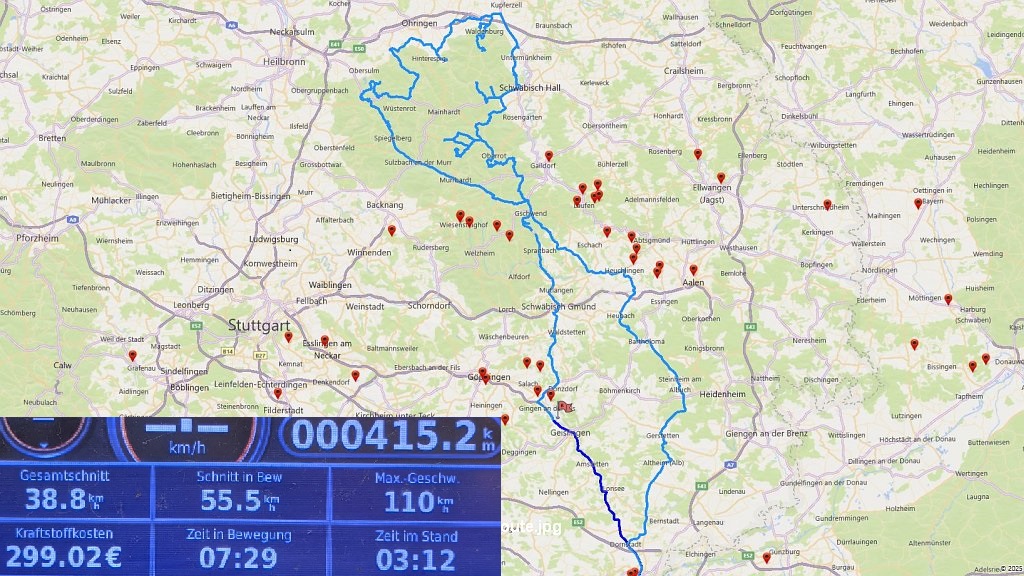Open the pin at Unterschneidheim

click(x=827, y=205)
